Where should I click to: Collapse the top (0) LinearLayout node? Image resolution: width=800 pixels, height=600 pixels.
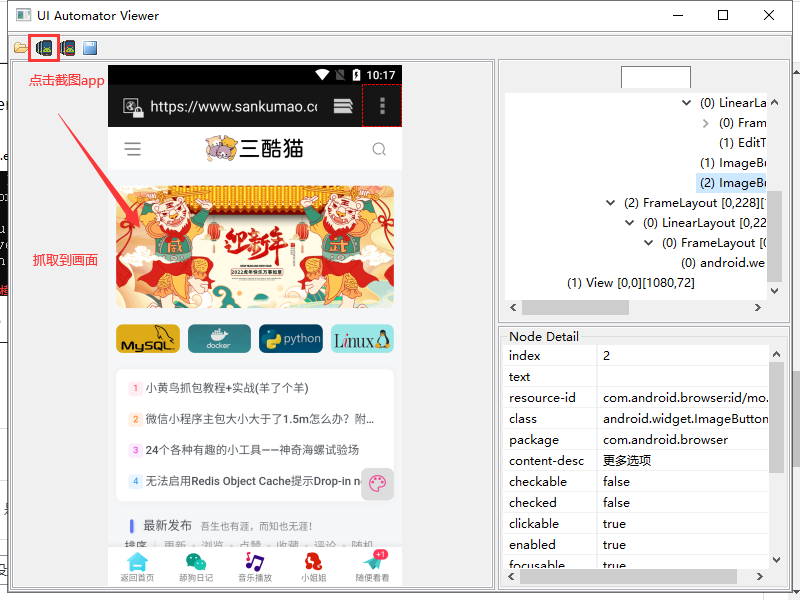[686, 103]
